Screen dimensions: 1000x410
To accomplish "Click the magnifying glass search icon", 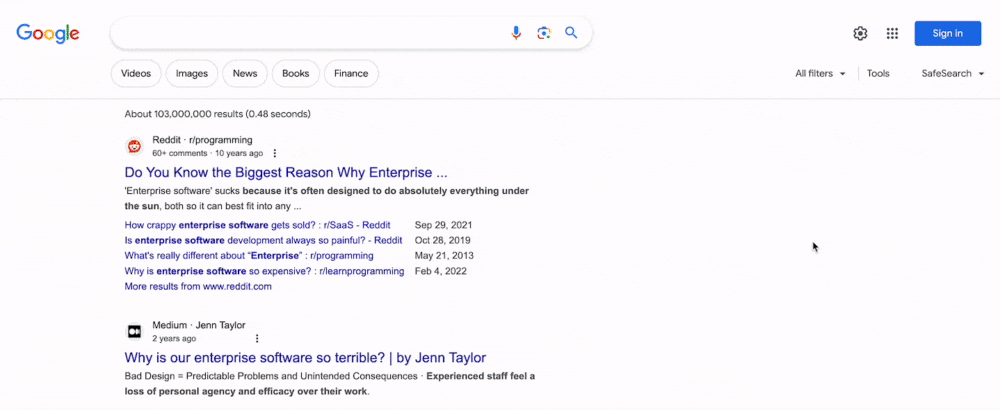I will coord(571,33).
